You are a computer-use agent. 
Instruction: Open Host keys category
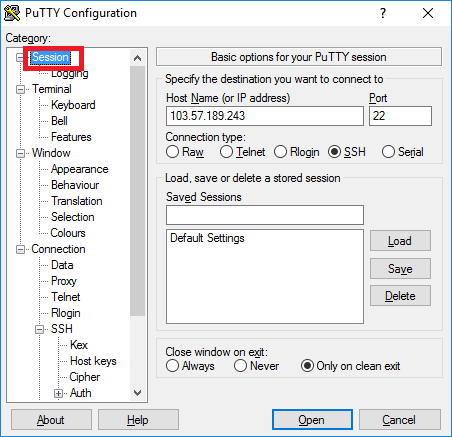93,361
